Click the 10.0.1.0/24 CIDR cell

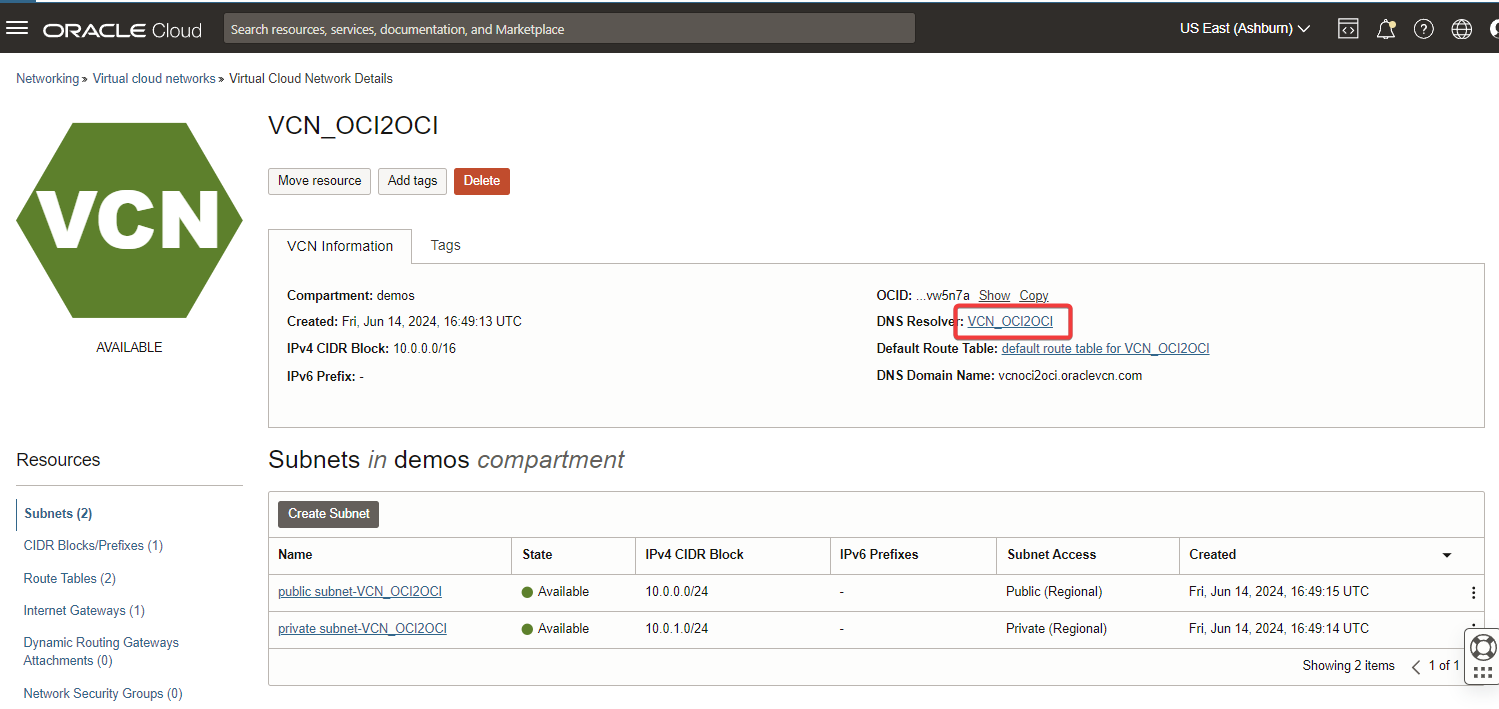677,629
